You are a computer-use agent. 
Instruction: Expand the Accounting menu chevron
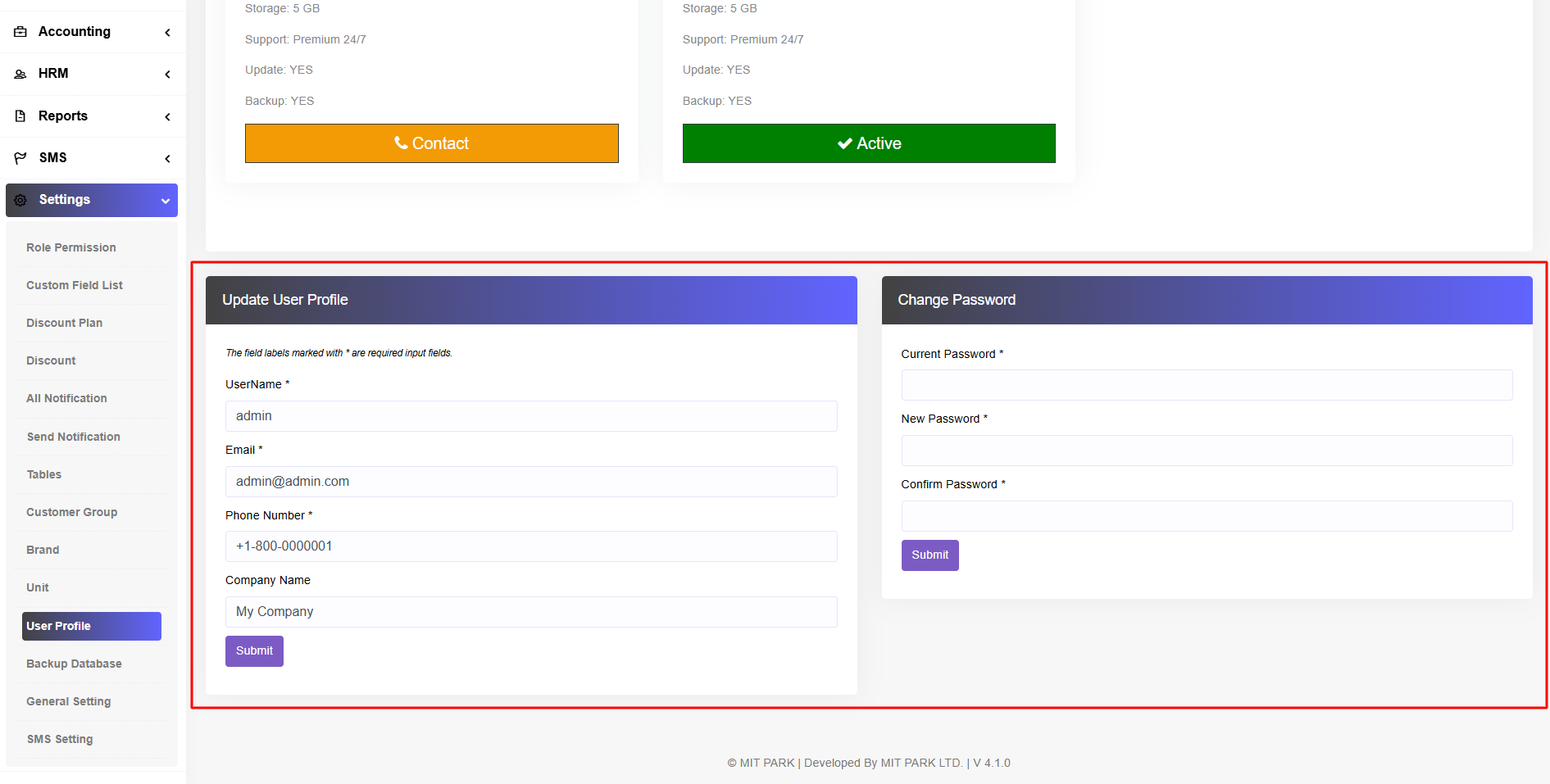coord(167,33)
